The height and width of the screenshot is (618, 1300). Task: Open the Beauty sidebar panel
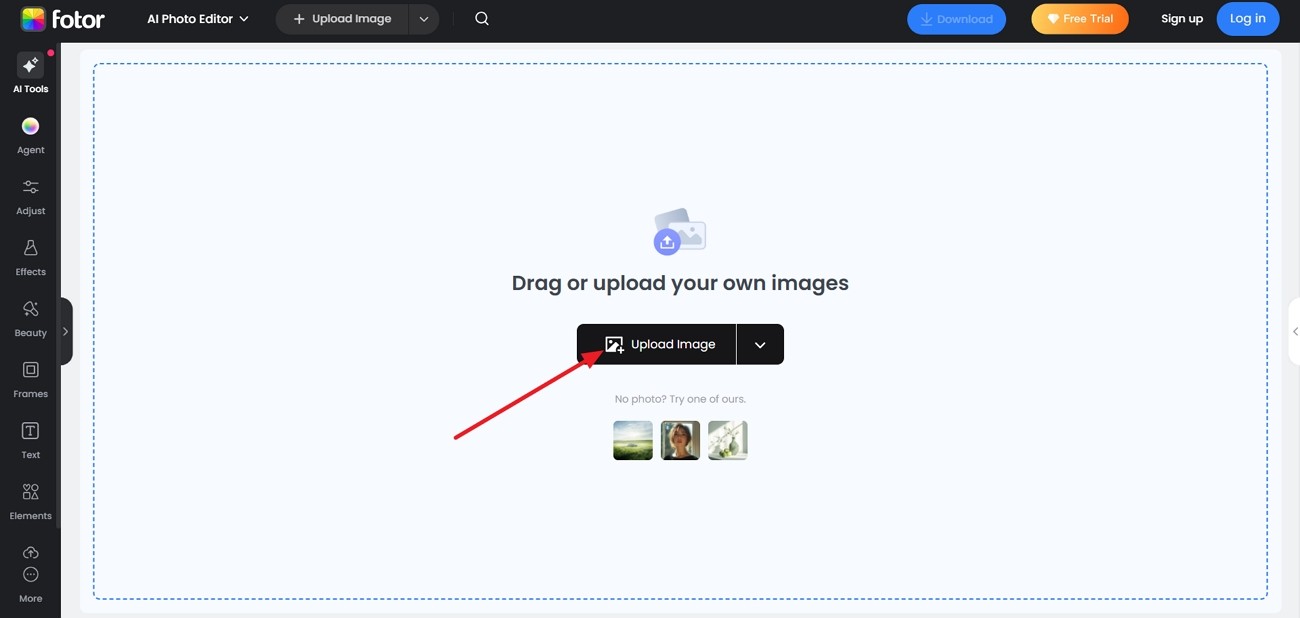pos(30,319)
